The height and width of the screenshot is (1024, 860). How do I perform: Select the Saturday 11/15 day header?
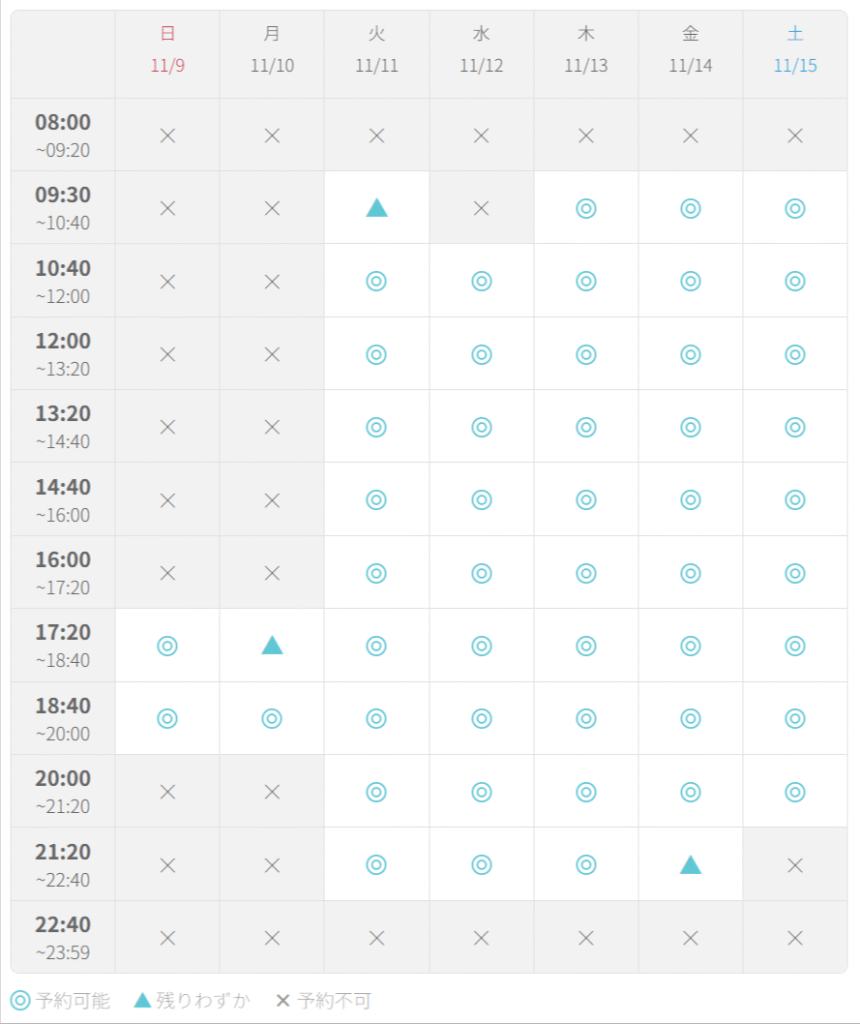pos(795,50)
